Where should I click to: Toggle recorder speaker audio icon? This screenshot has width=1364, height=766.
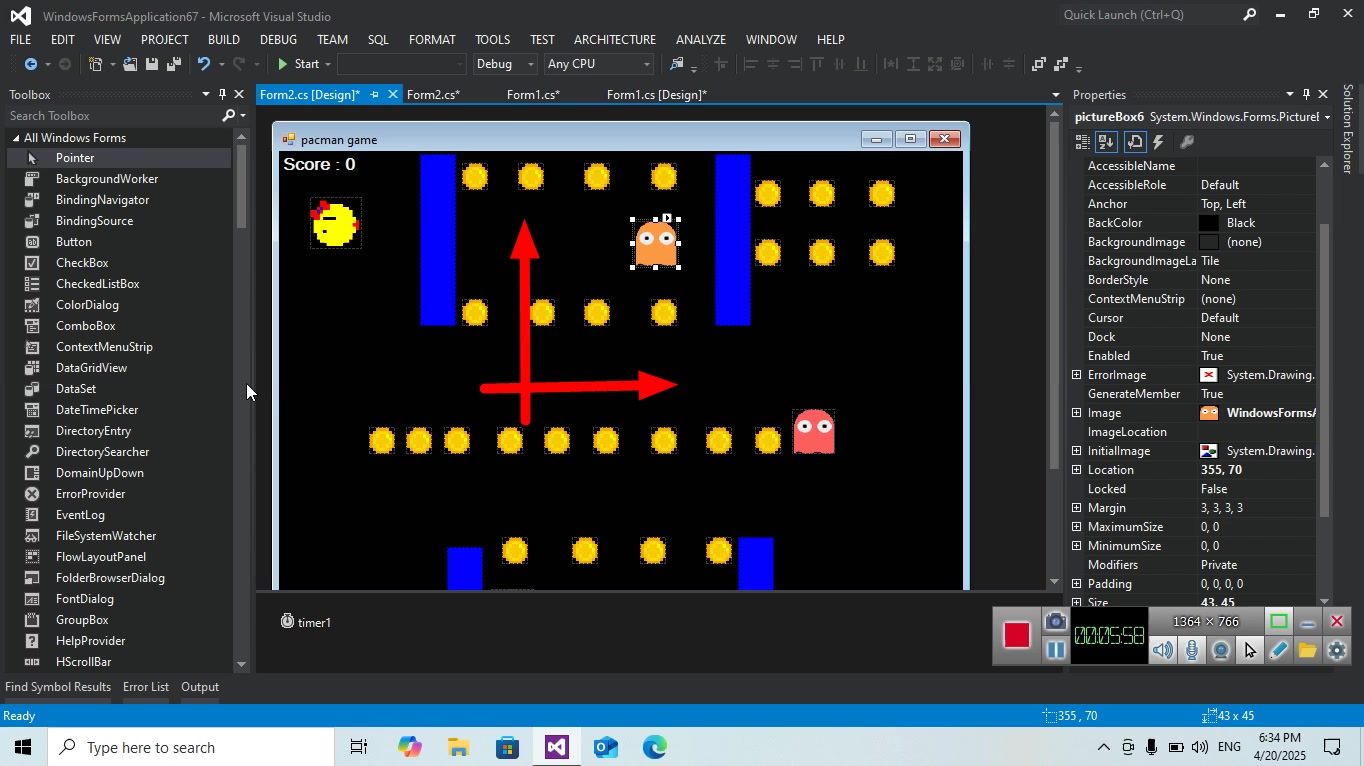1163,651
